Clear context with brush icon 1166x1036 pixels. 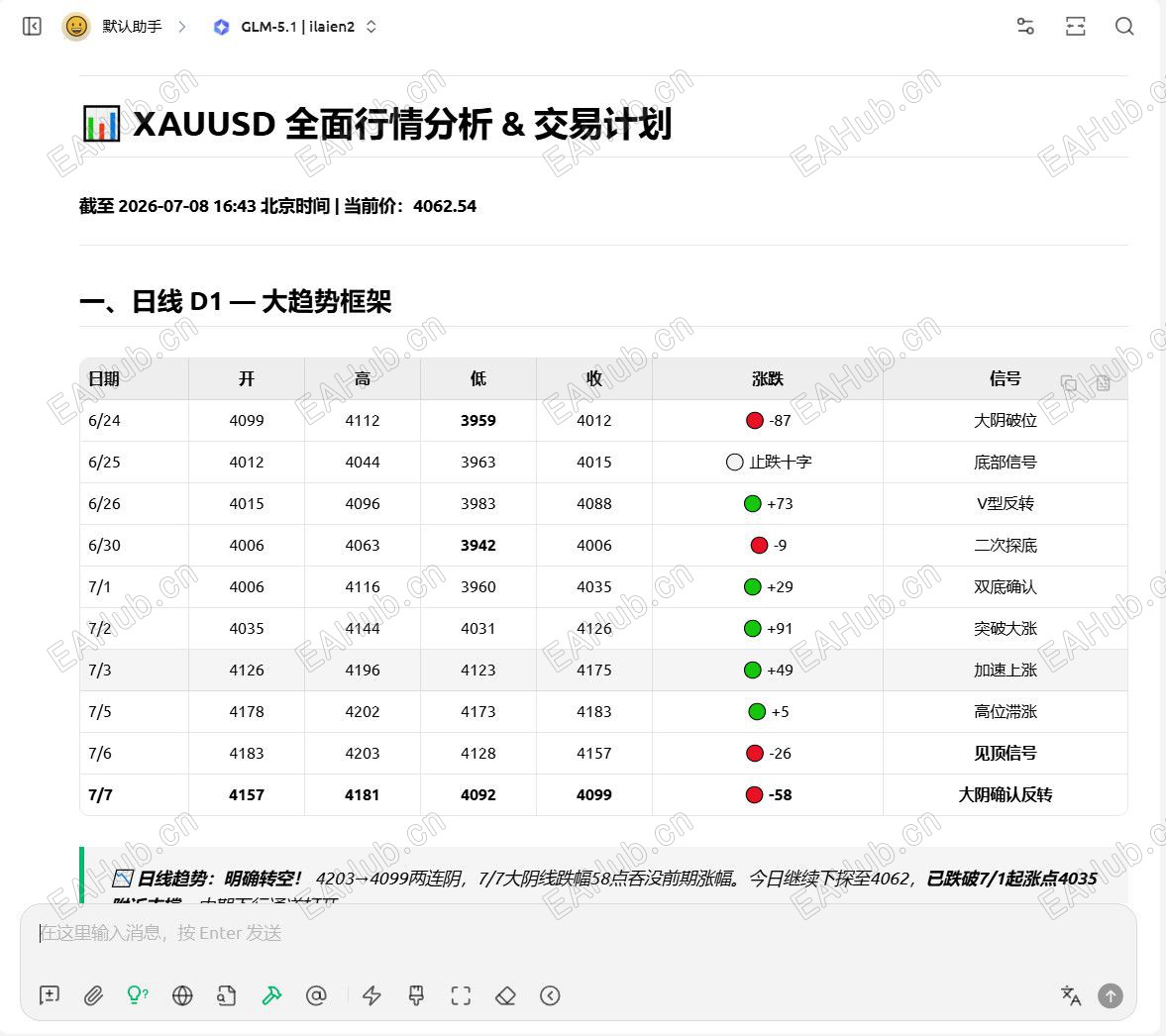tap(416, 995)
